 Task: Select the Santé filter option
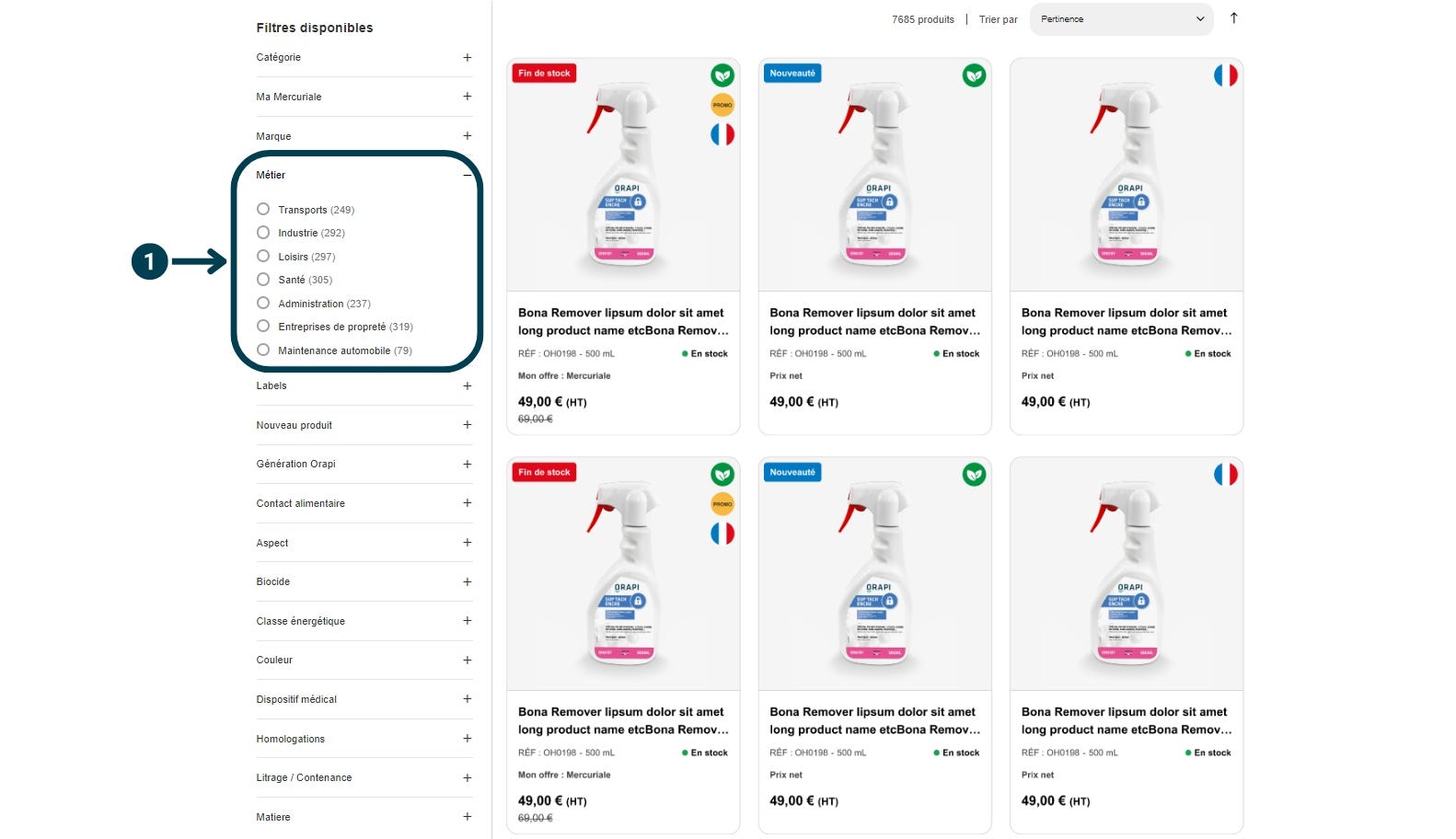(263, 280)
